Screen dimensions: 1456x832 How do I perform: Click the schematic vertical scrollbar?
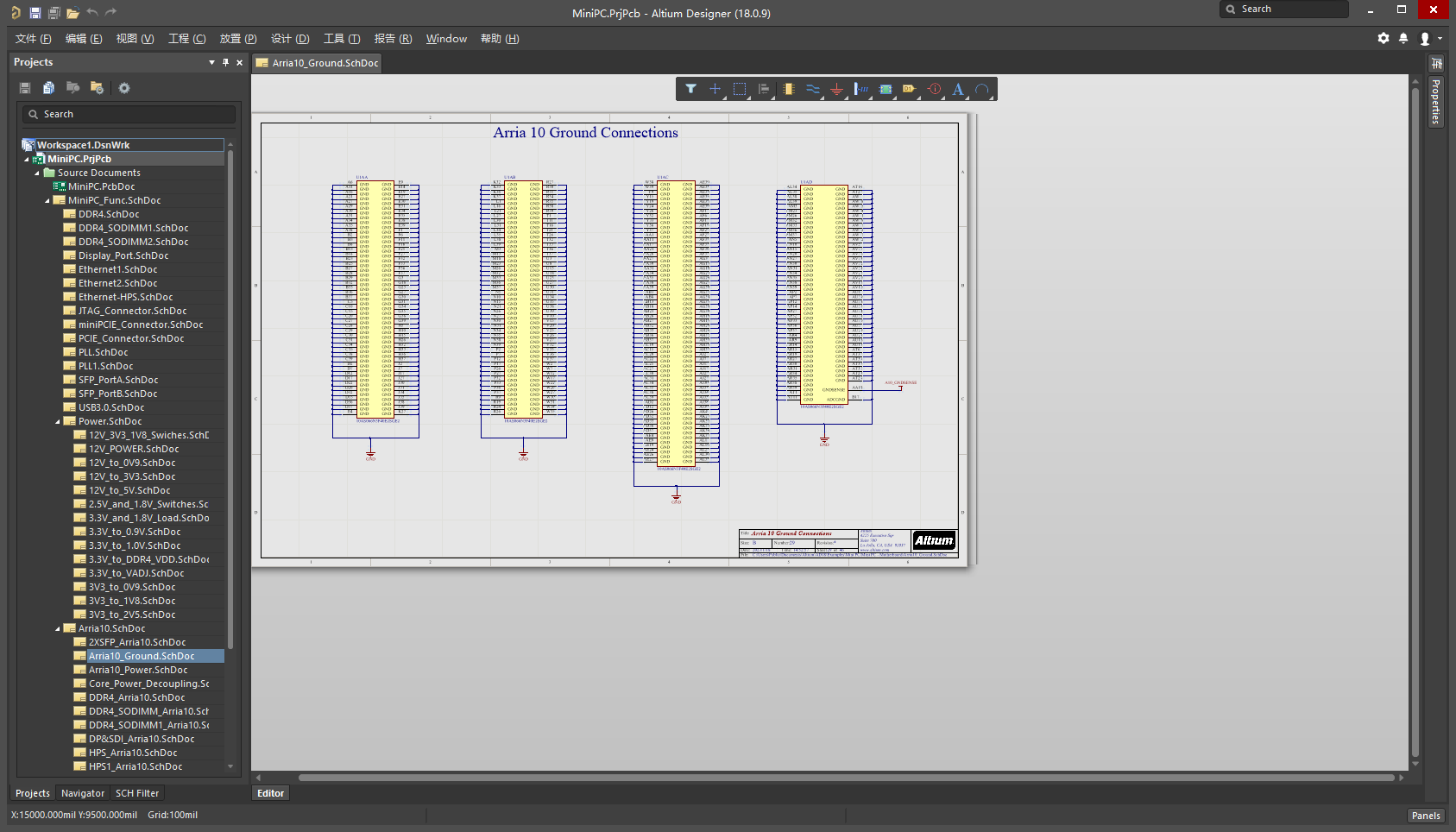(x=1415, y=423)
